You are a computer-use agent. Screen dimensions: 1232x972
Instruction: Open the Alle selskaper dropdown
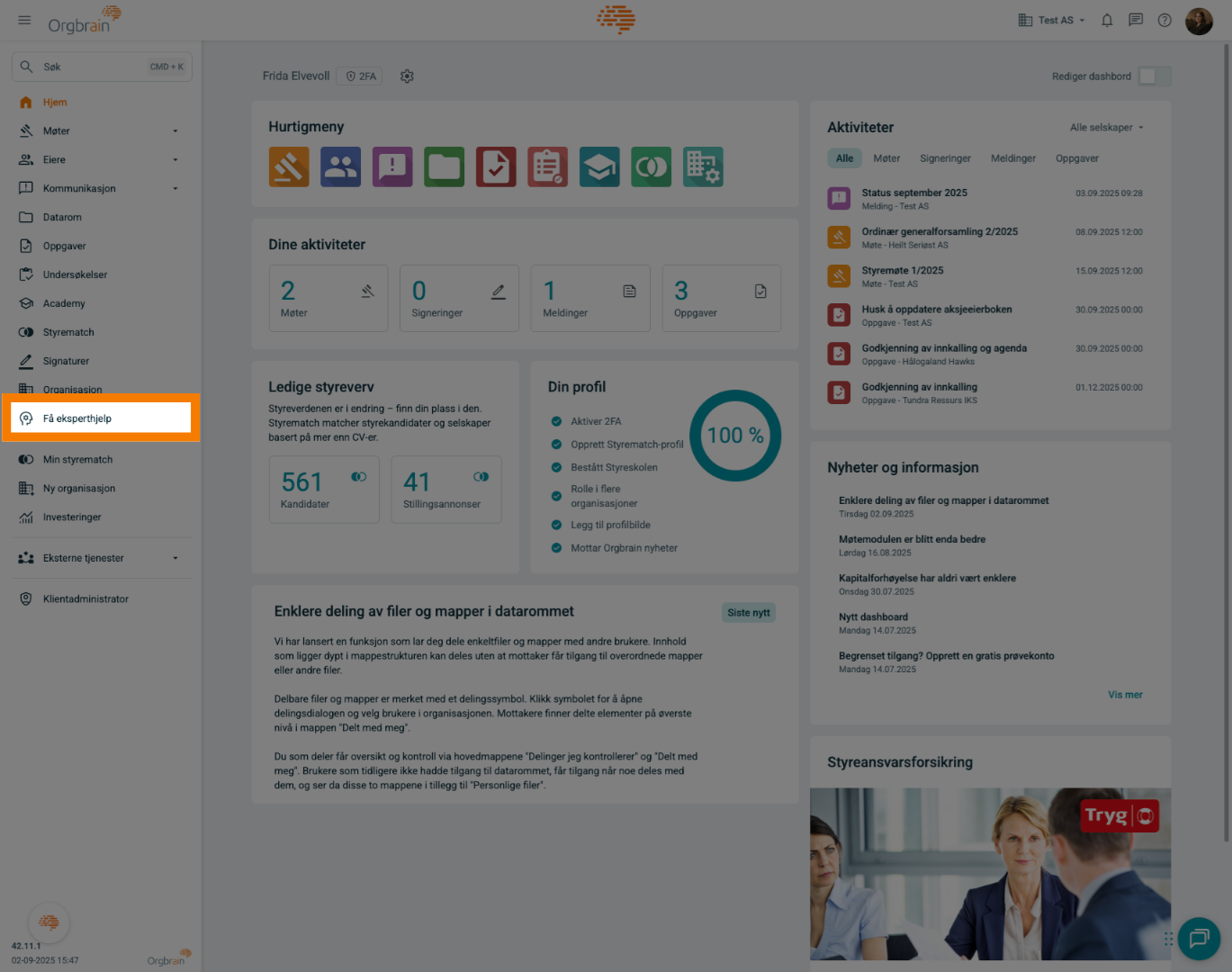1107,128
